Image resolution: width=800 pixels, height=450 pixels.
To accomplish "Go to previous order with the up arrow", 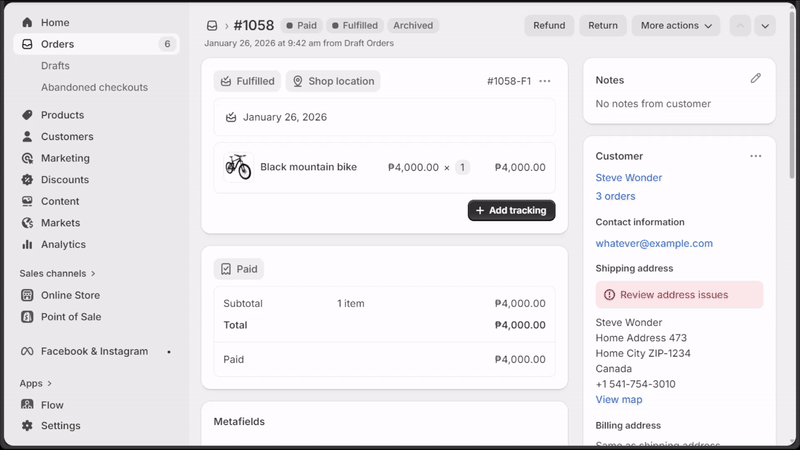I will (x=740, y=26).
